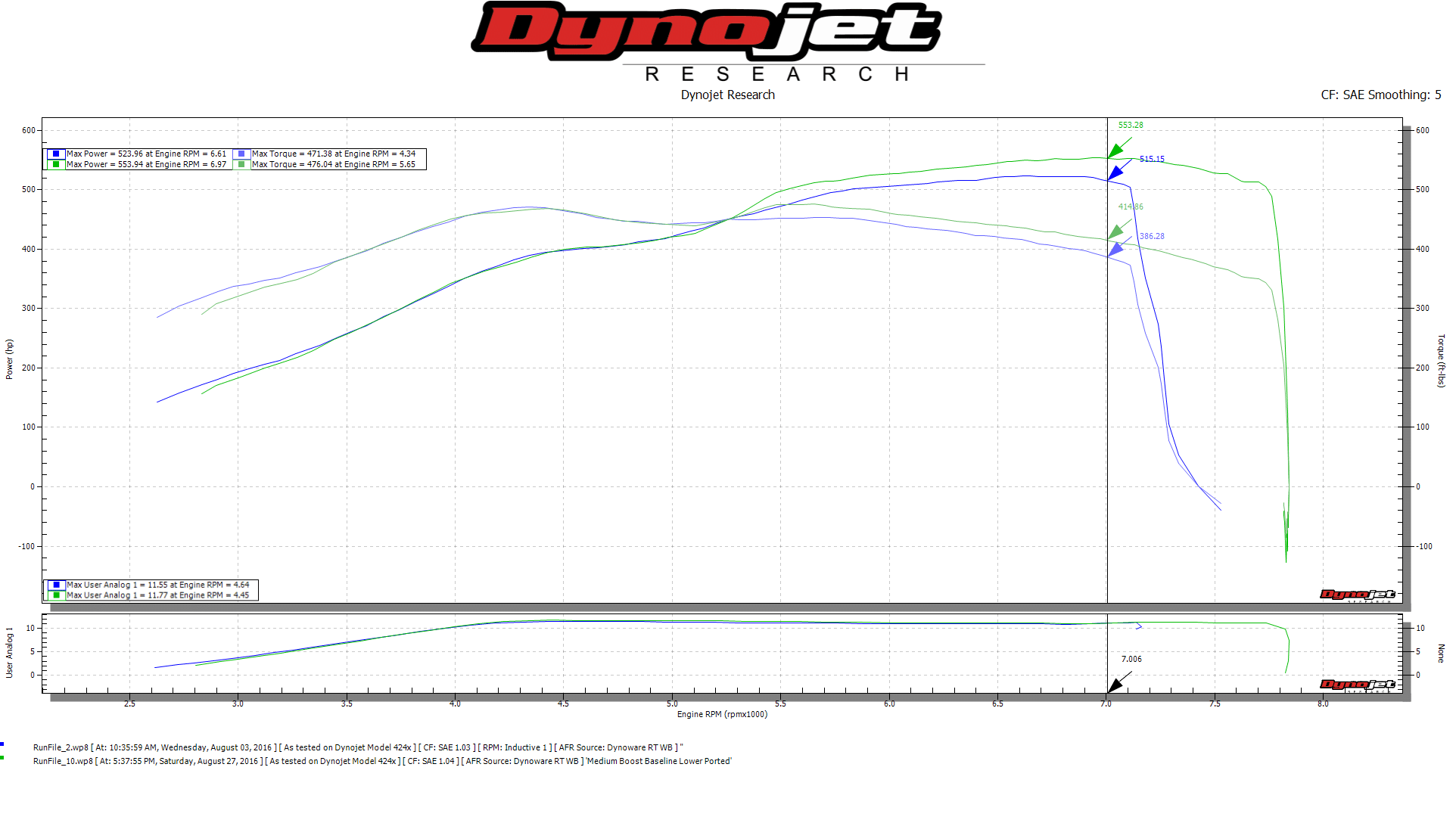Click the blue marker left of RunFile_2.wp8
Screen dimensions: 1456x820
2,744
